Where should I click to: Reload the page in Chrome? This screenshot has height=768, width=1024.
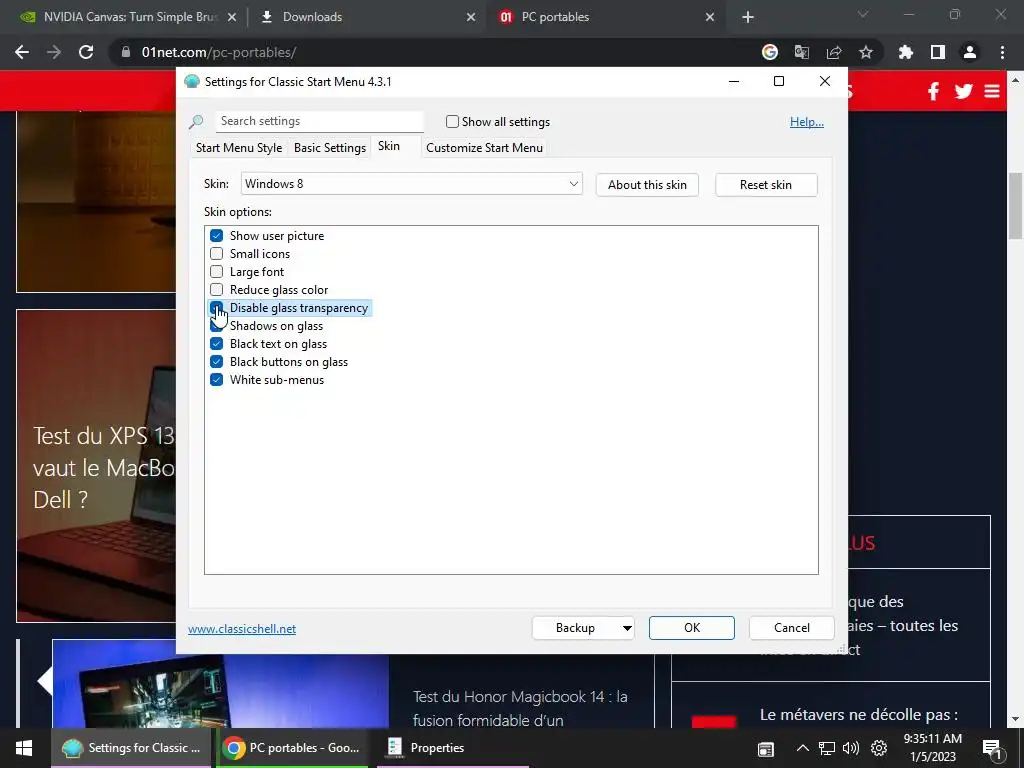pyautogui.click(x=86, y=52)
